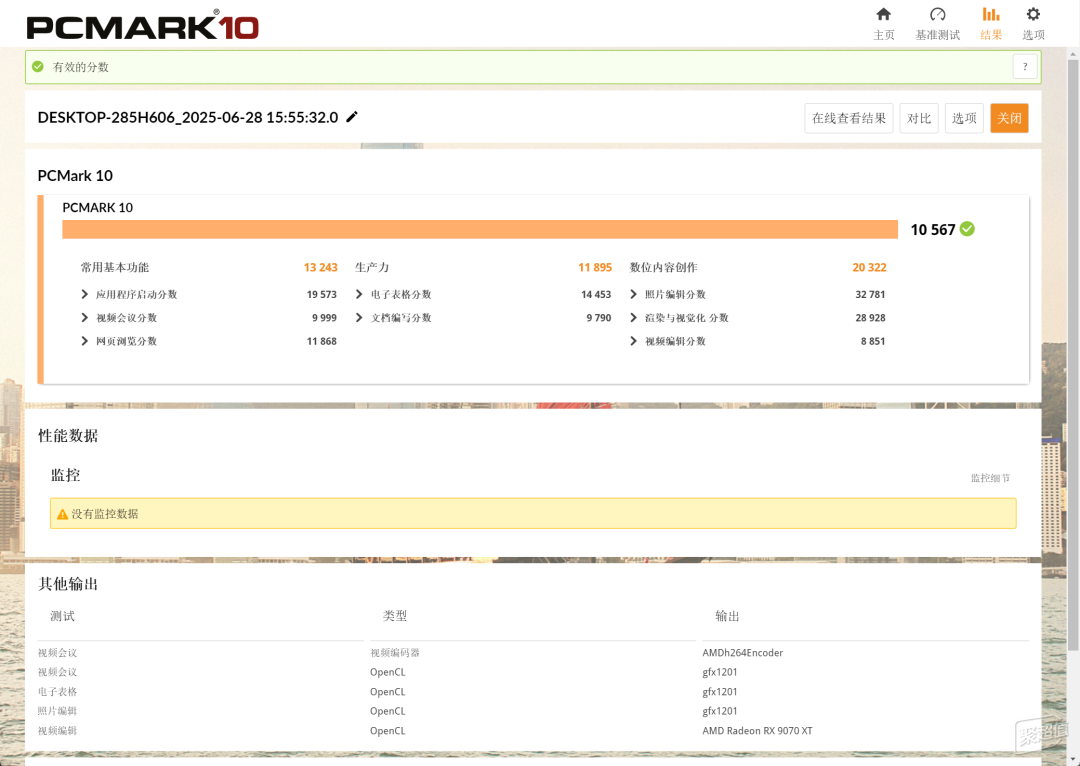Click the 在线查看结果 button
This screenshot has height=766, width=1080.
[x=849, y=118]
